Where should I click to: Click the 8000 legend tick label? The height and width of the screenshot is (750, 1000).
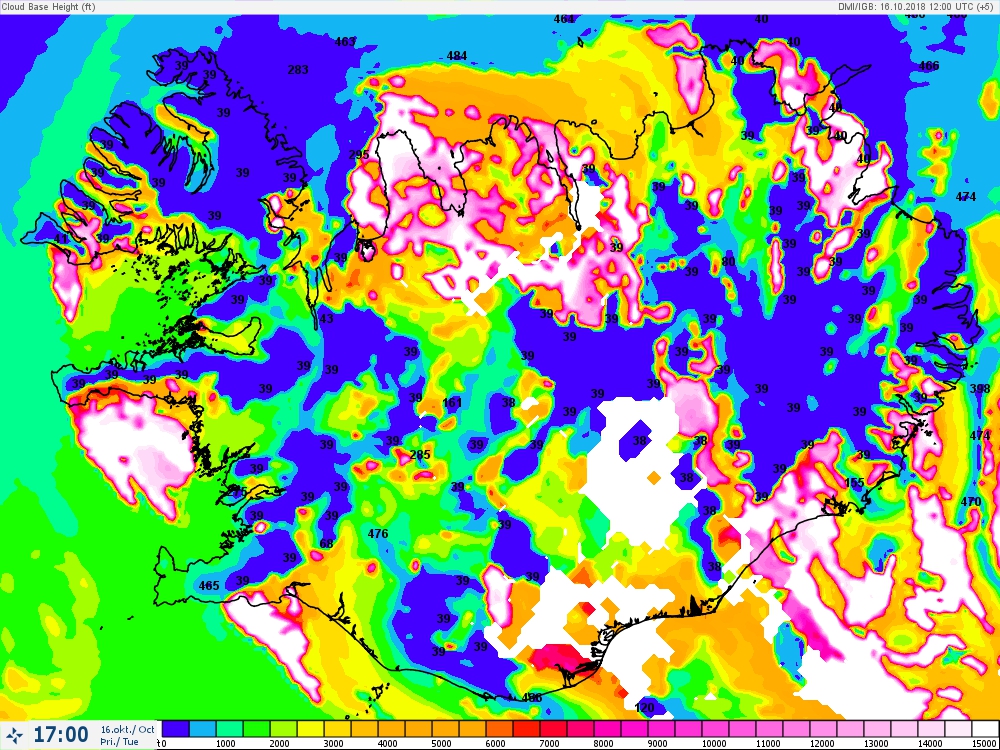pos(603,744)
